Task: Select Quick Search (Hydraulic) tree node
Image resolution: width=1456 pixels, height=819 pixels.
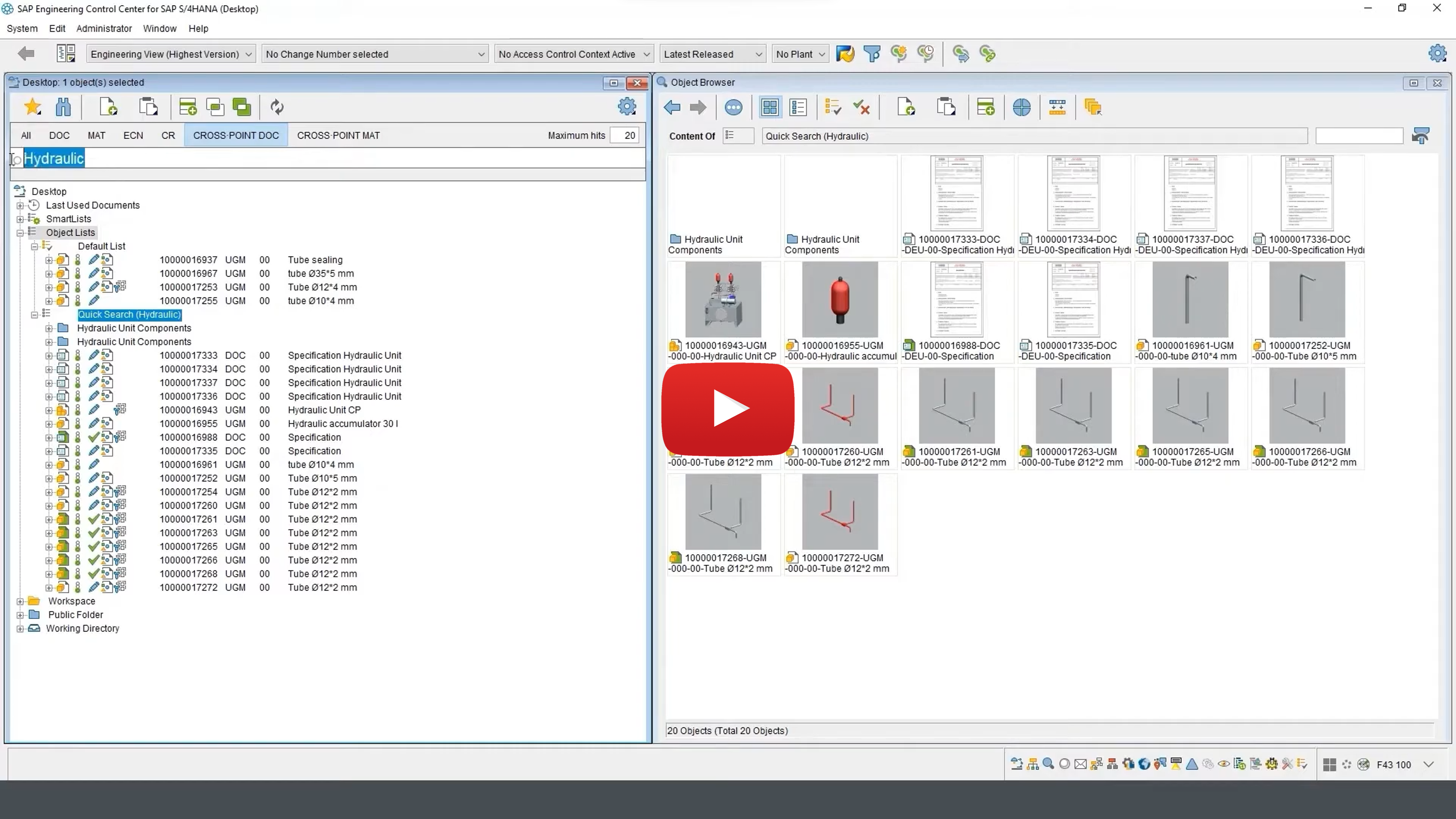Action: [129, 314]
